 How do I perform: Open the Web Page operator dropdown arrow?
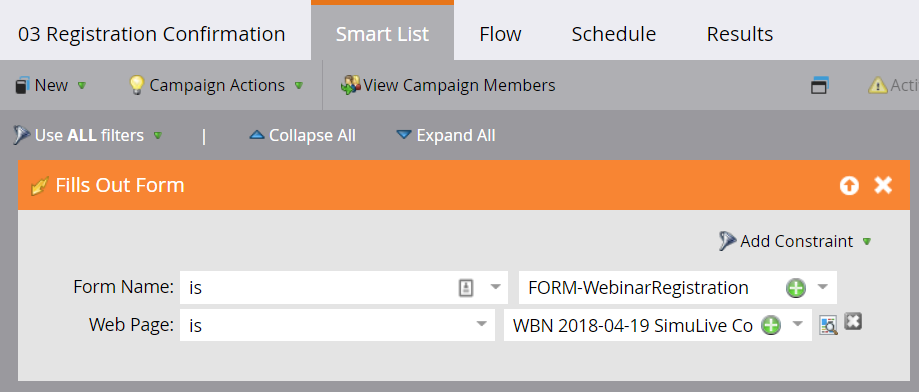[482, 325]
